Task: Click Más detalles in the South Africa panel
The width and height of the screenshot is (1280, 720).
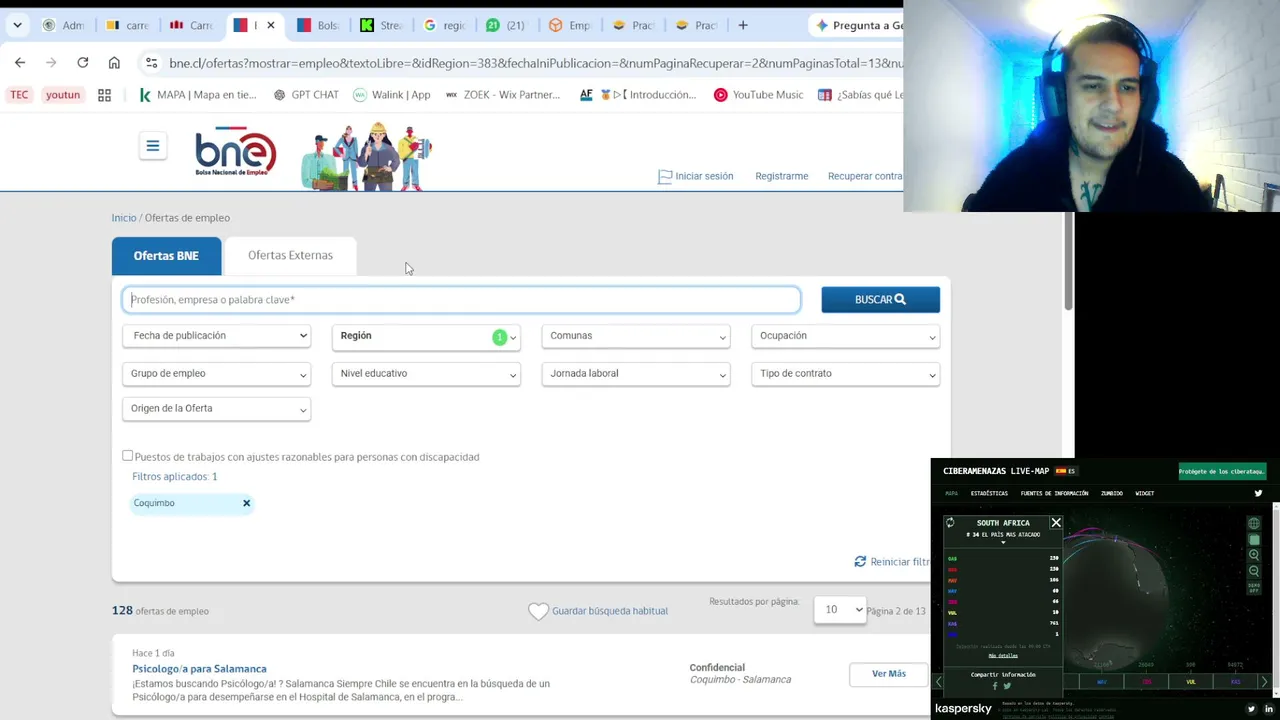Action: (1003, 656)
